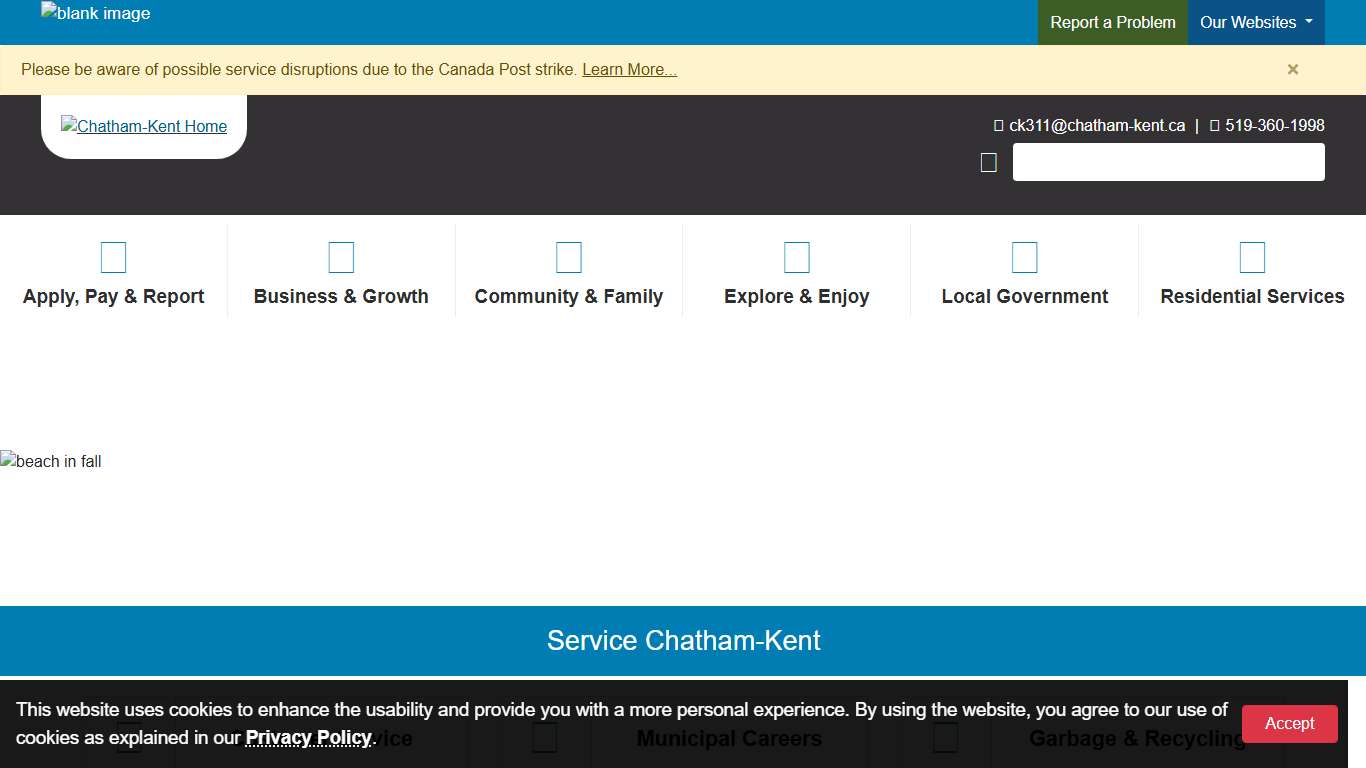Click inside the search input field

(1168, 161)
